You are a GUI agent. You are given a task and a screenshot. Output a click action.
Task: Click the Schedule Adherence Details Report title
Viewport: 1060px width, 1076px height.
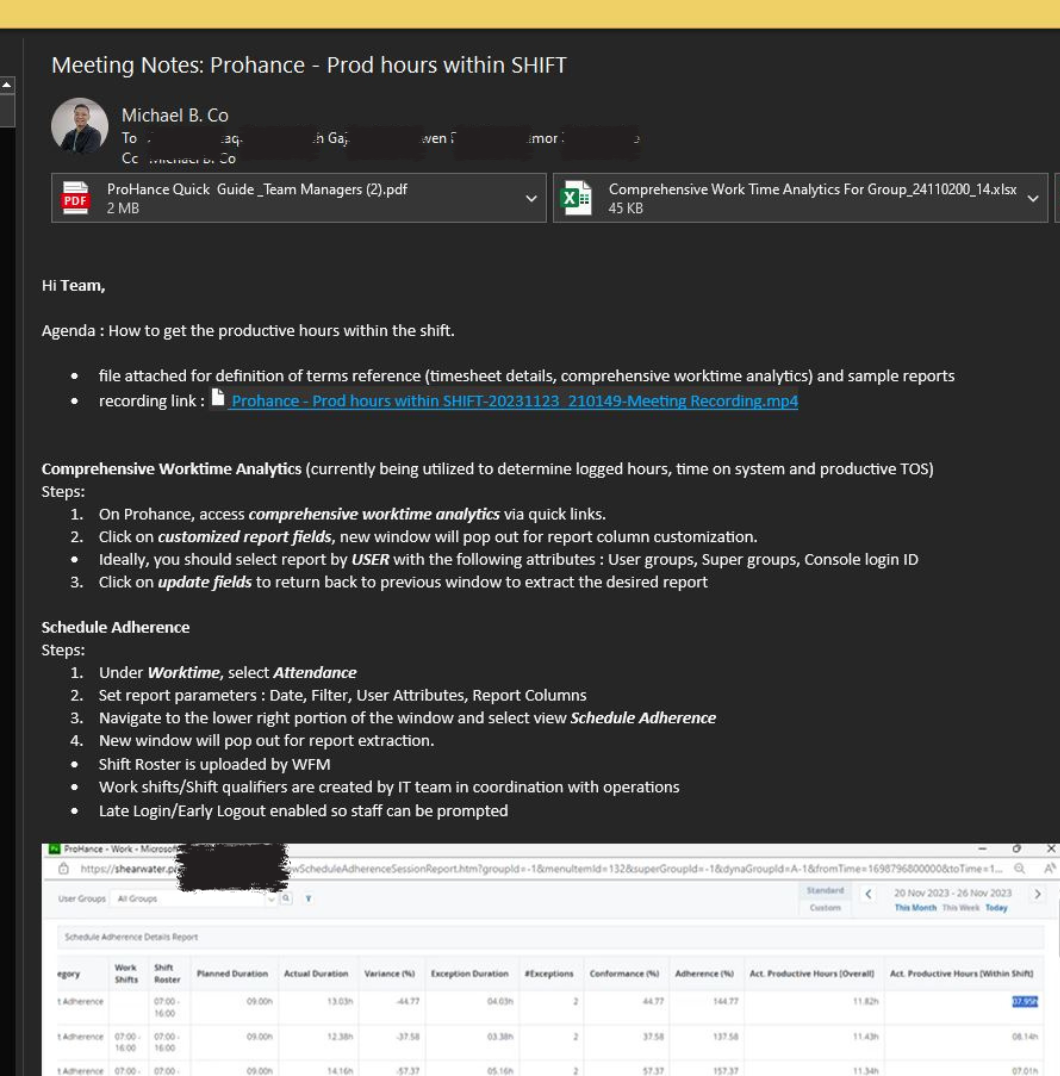(x=131, y=937)
